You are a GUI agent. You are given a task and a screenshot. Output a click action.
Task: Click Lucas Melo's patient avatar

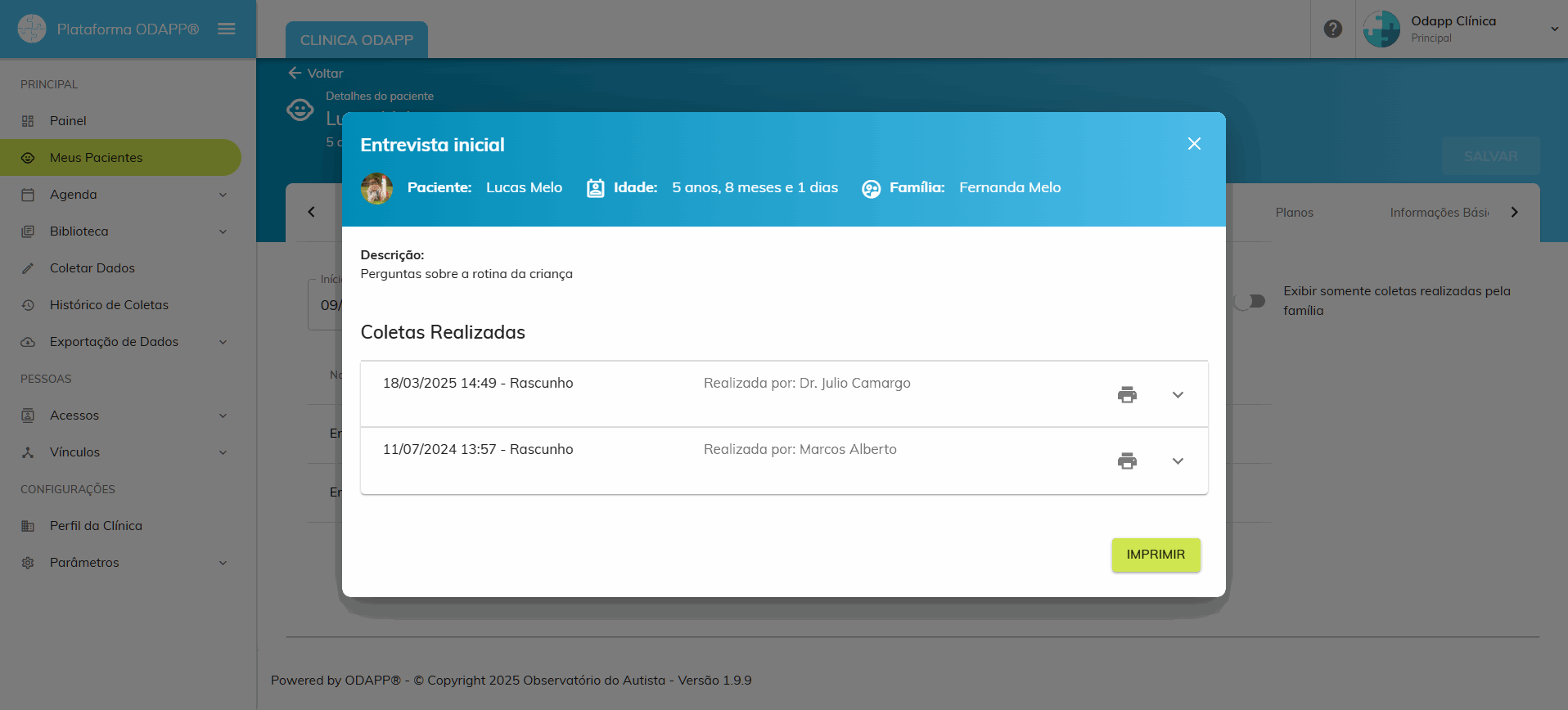point(376,188)
